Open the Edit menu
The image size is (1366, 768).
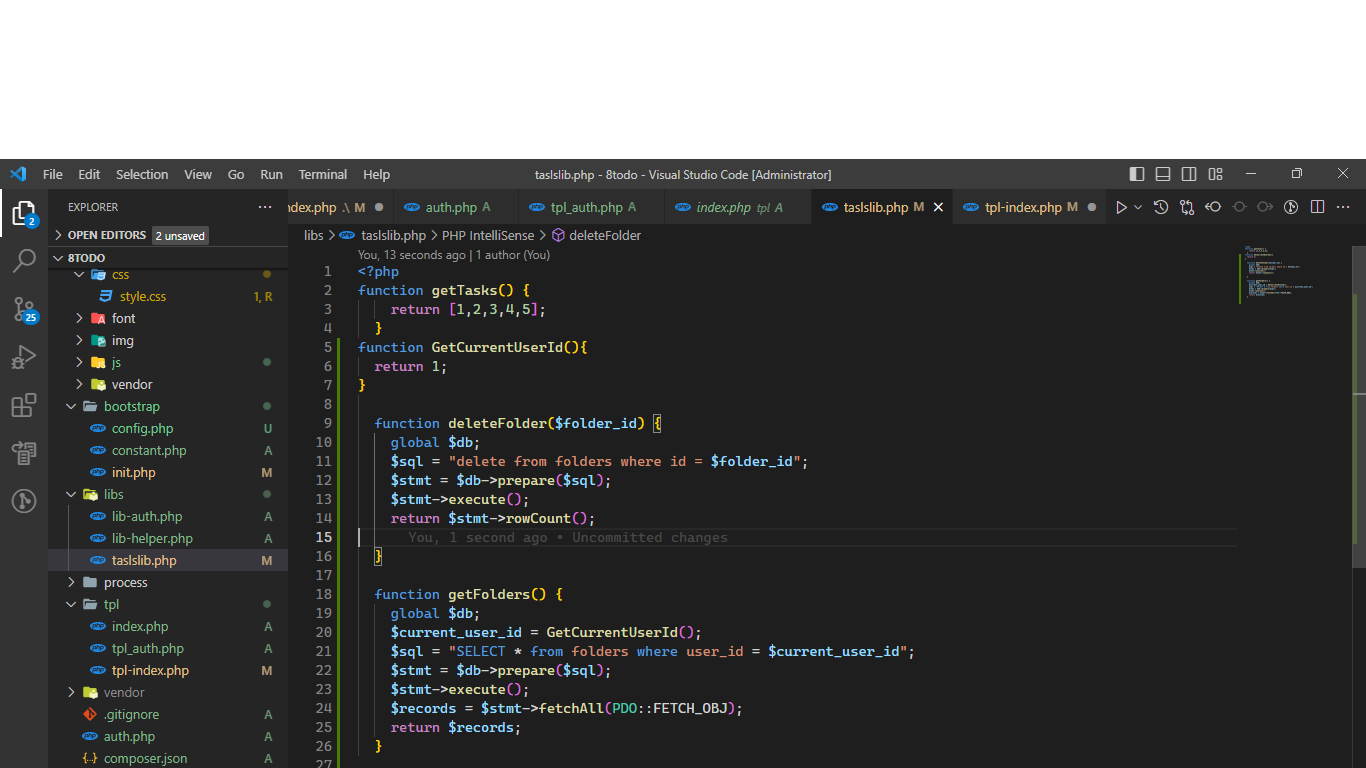click(x=89, y=174)
